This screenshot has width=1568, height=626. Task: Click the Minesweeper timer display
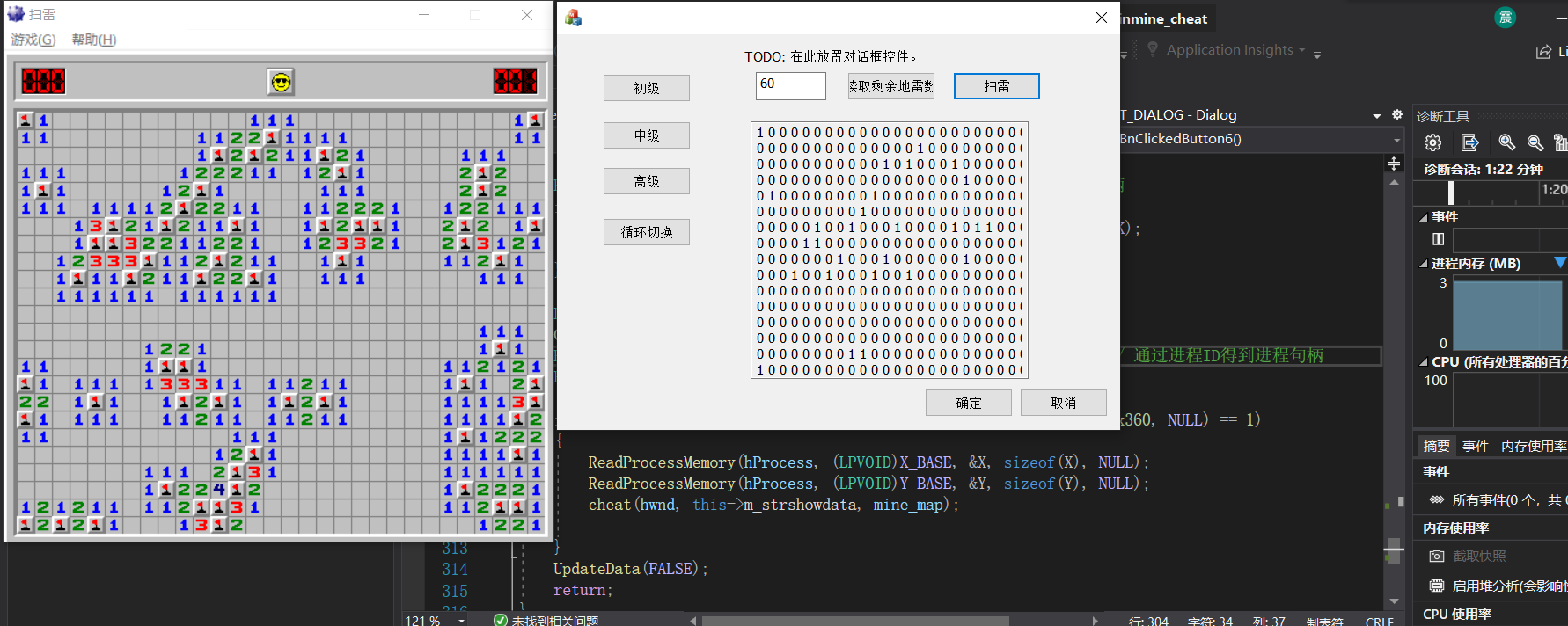tap(516, 82)
